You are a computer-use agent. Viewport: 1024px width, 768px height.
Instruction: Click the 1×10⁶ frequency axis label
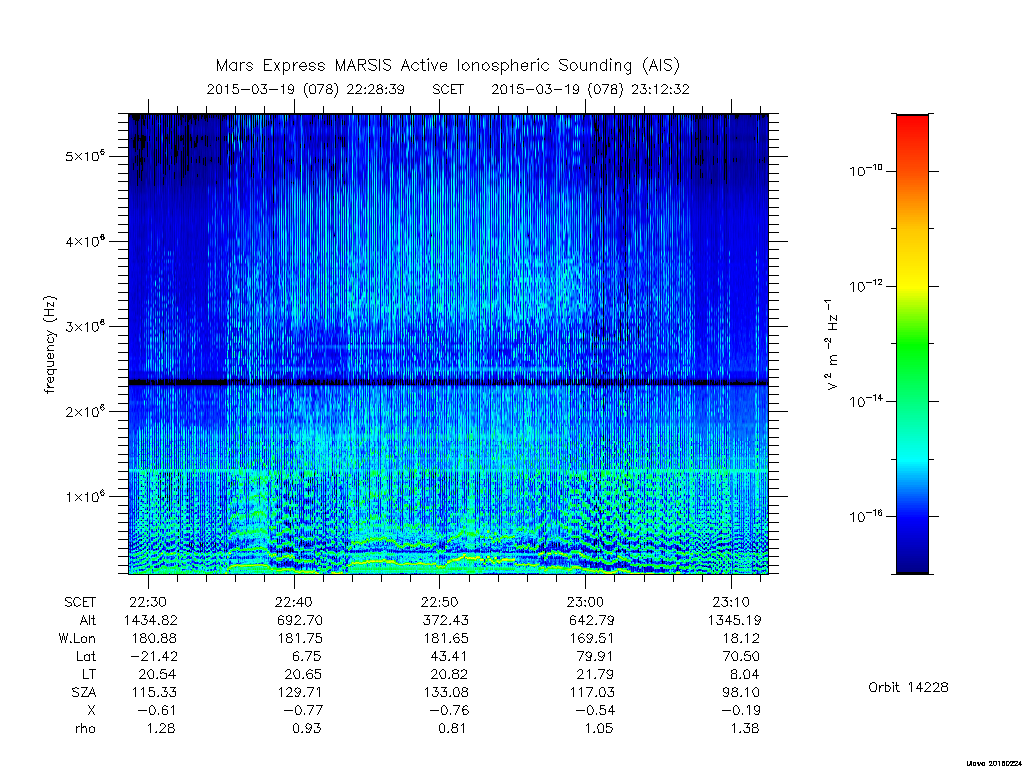point(86,496)
